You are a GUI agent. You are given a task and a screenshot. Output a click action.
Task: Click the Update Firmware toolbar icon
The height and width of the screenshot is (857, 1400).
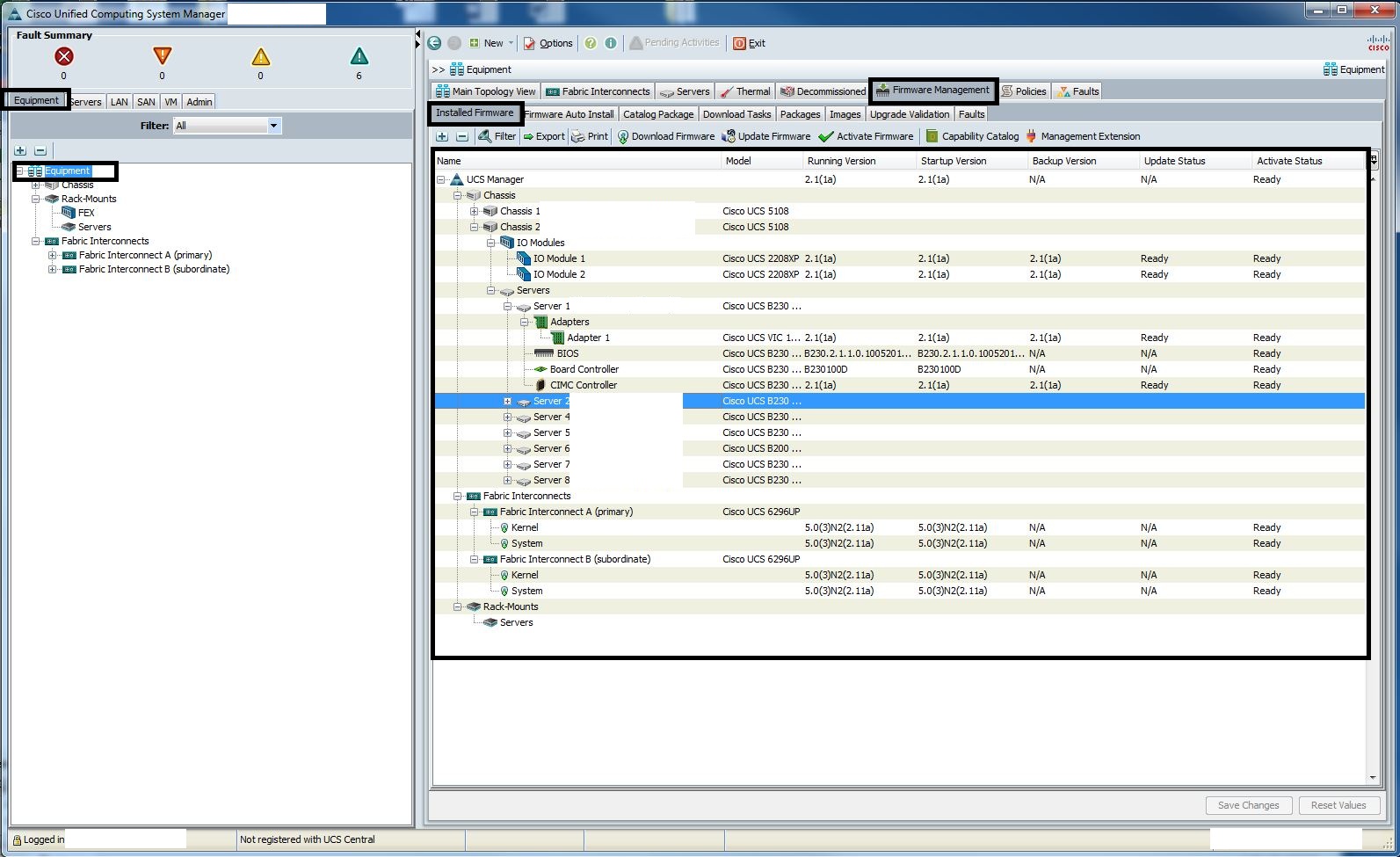(729, 137)
